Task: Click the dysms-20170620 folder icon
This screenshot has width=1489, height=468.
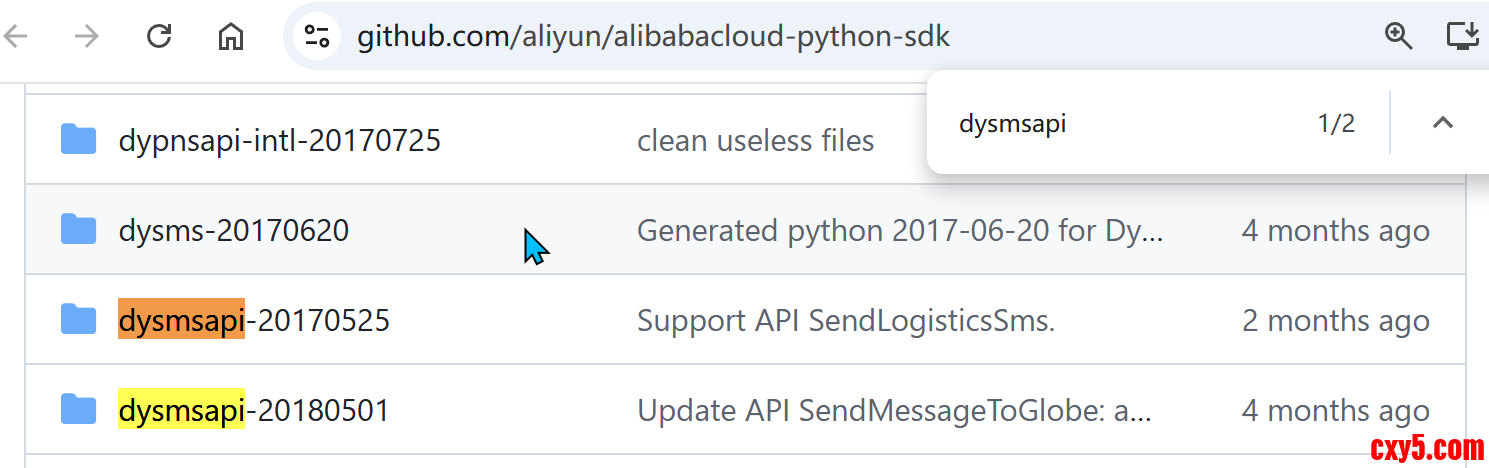Action: 78,230
